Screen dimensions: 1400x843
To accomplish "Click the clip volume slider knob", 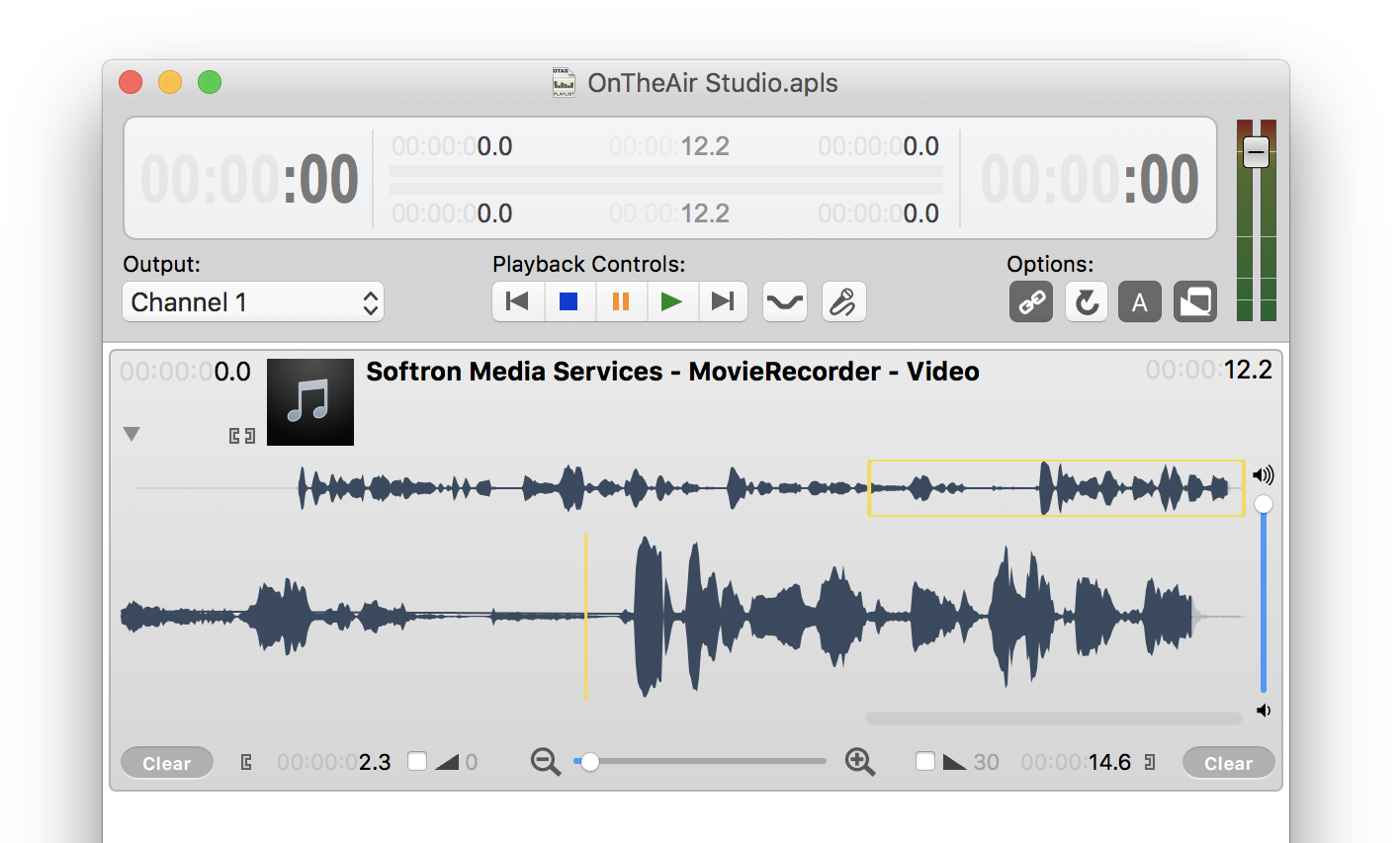I will coord(1264,505).
